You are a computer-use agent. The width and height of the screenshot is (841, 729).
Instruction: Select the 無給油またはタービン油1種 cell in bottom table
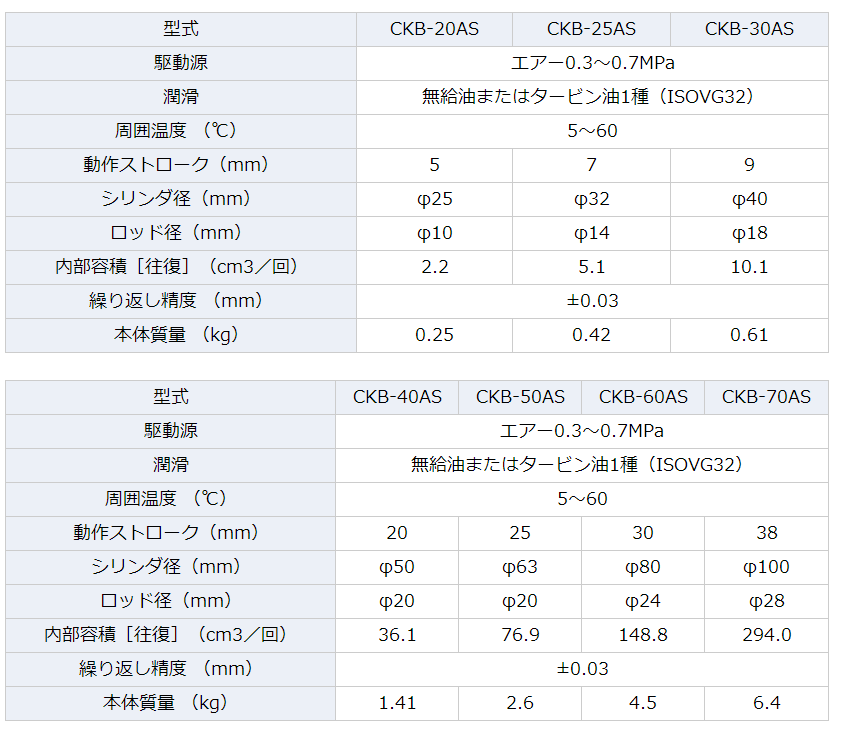(582, 465)
